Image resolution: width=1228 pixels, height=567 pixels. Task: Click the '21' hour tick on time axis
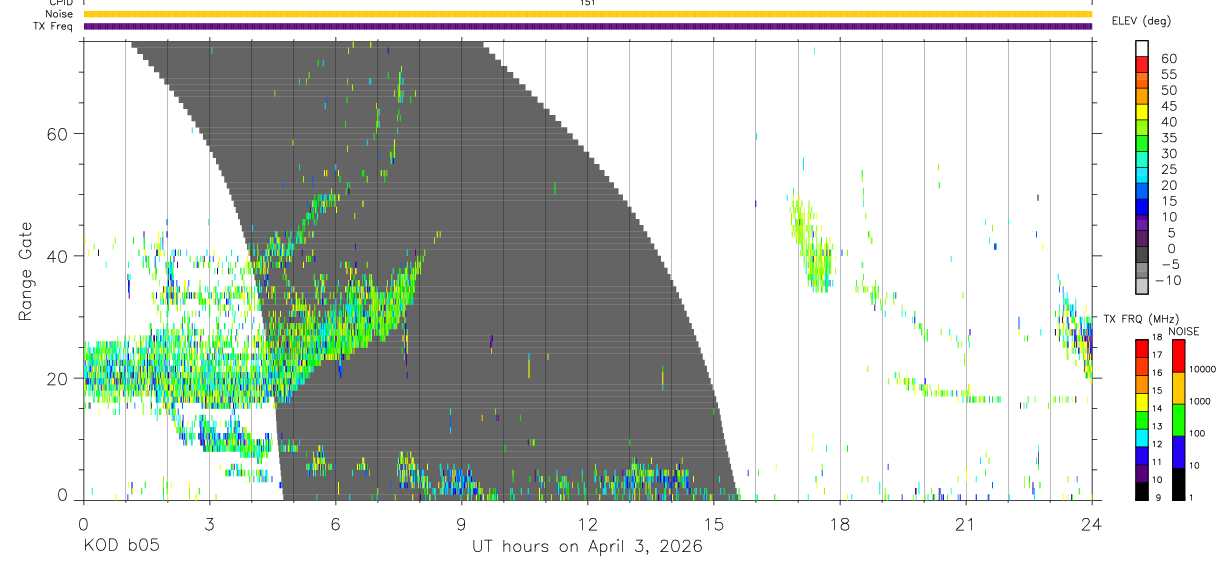click(x=965, y=524)
